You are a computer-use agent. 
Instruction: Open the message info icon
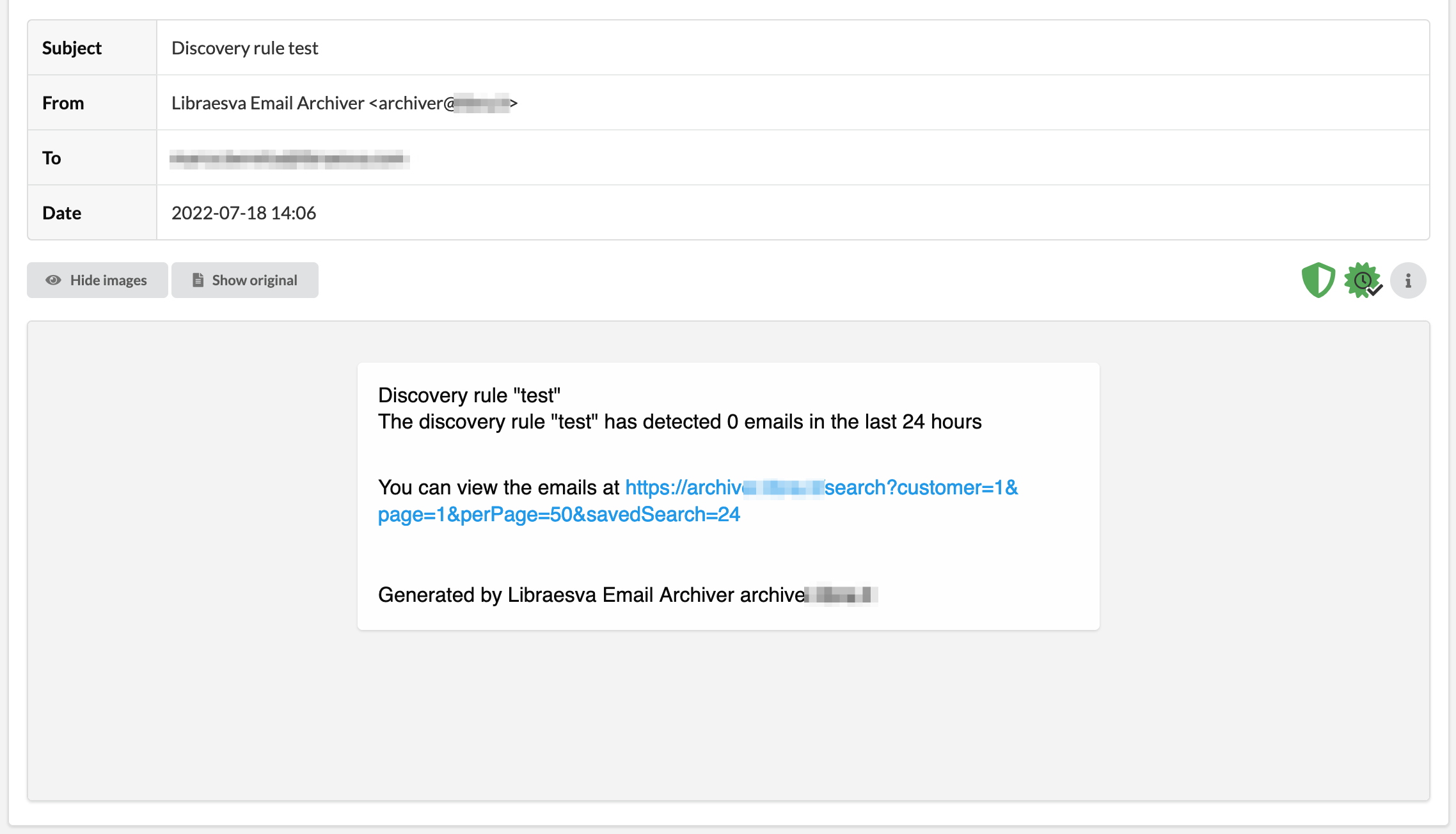pos(1408,280)
